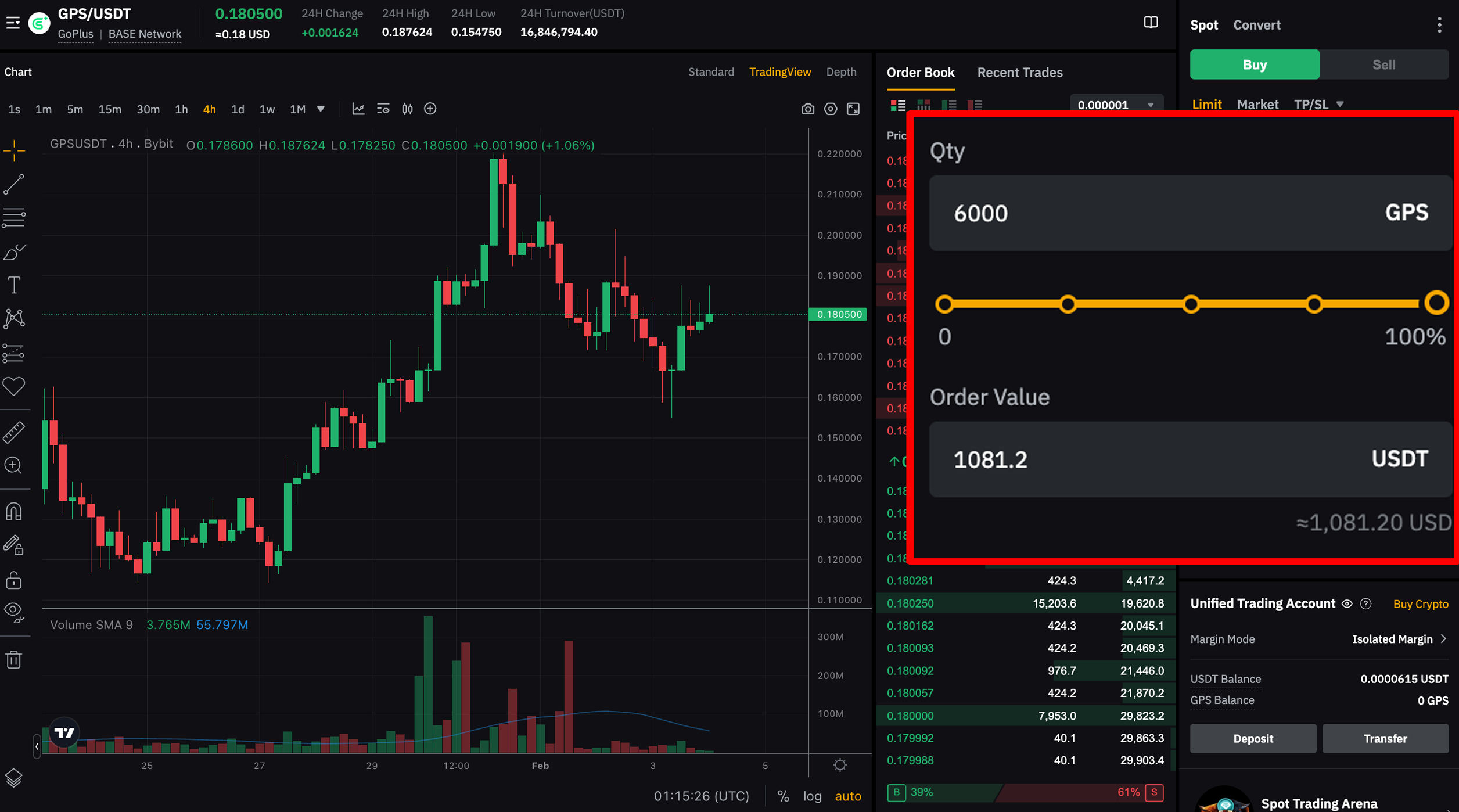Open the 0.000001 price precision dropdown

tap(1116, 105)
